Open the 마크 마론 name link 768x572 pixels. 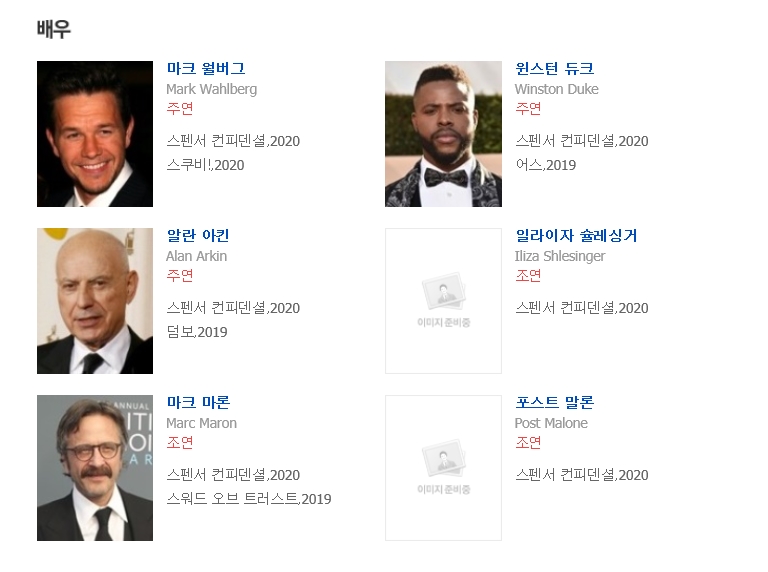(198, 403)
